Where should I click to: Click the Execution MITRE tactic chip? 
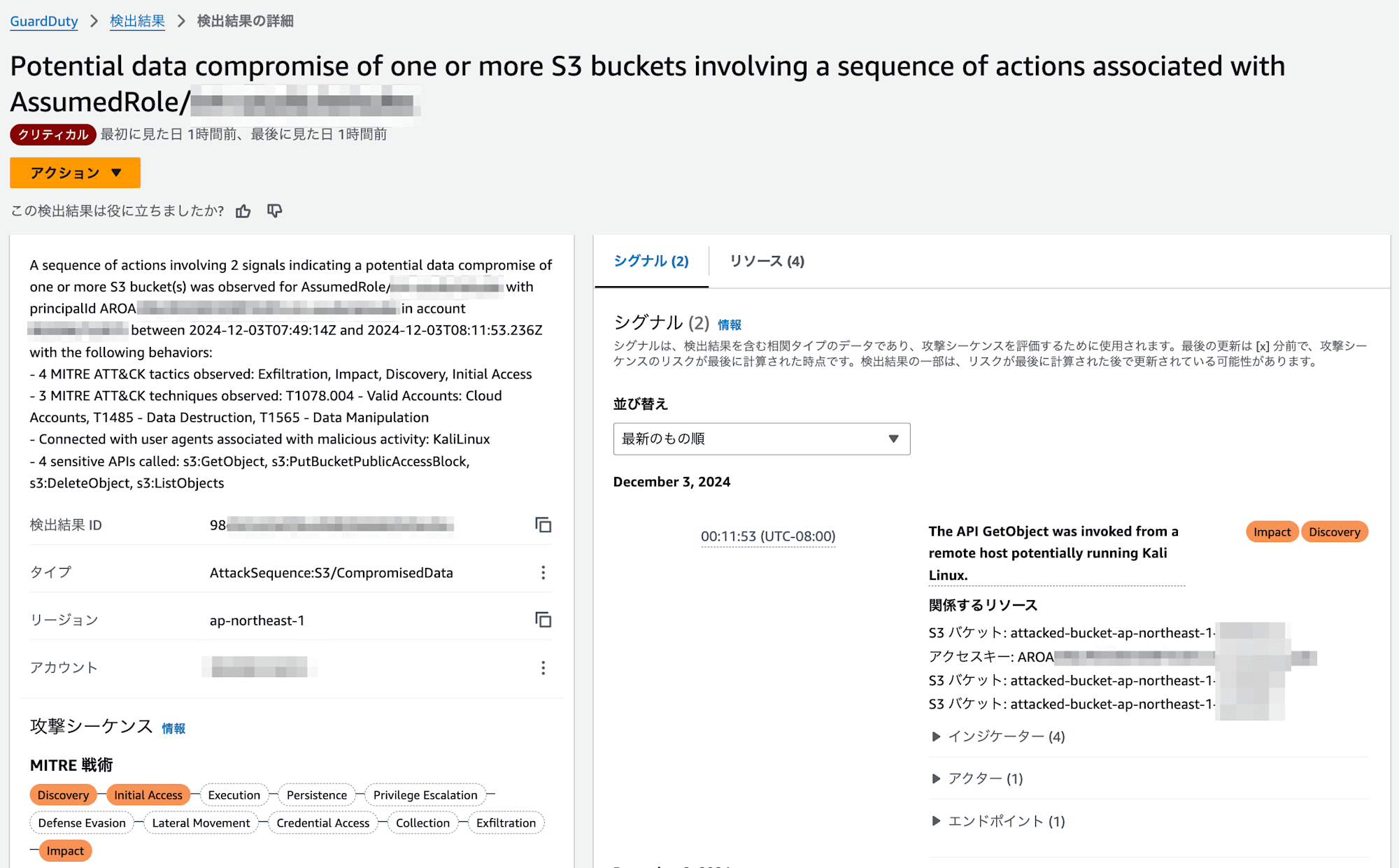(234, 795)
